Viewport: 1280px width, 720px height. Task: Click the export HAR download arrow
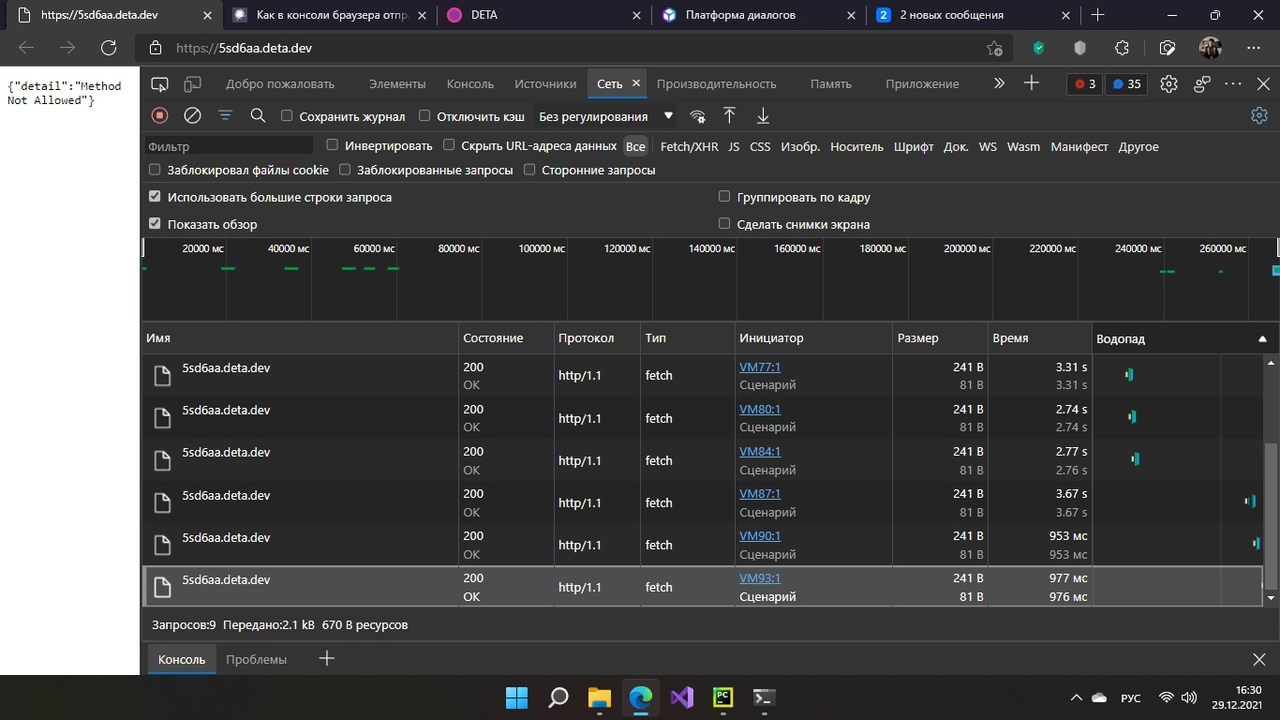click(x=763, y=116)
